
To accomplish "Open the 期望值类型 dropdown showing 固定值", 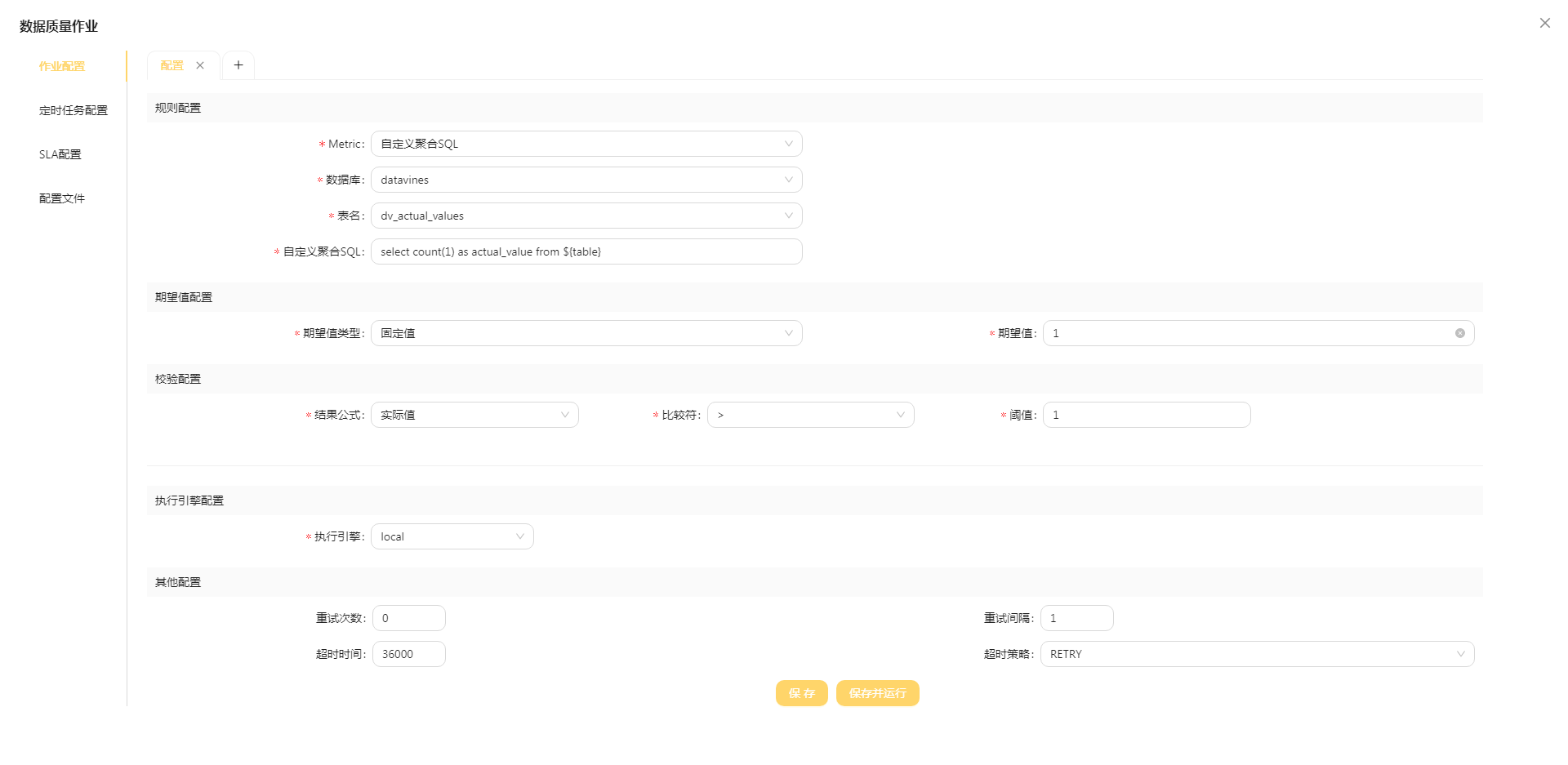I will (586, 333).
